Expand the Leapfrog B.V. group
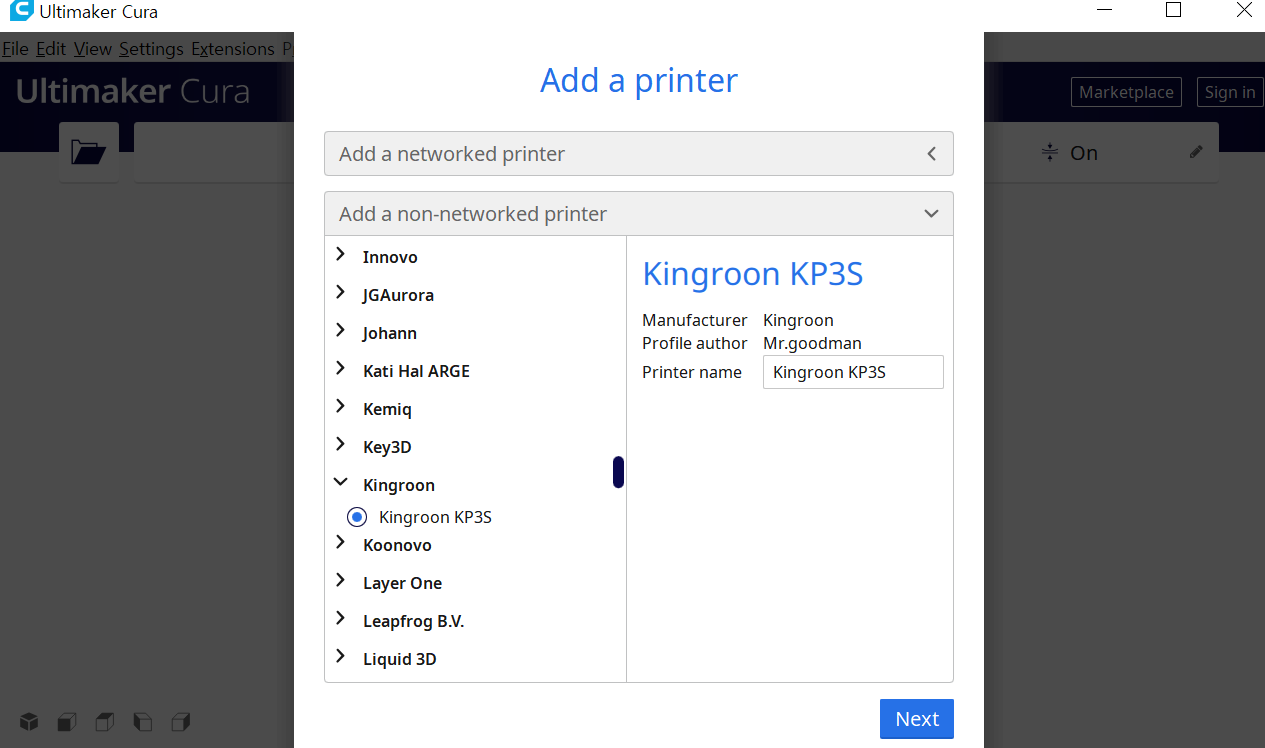 tap(341, 620)
